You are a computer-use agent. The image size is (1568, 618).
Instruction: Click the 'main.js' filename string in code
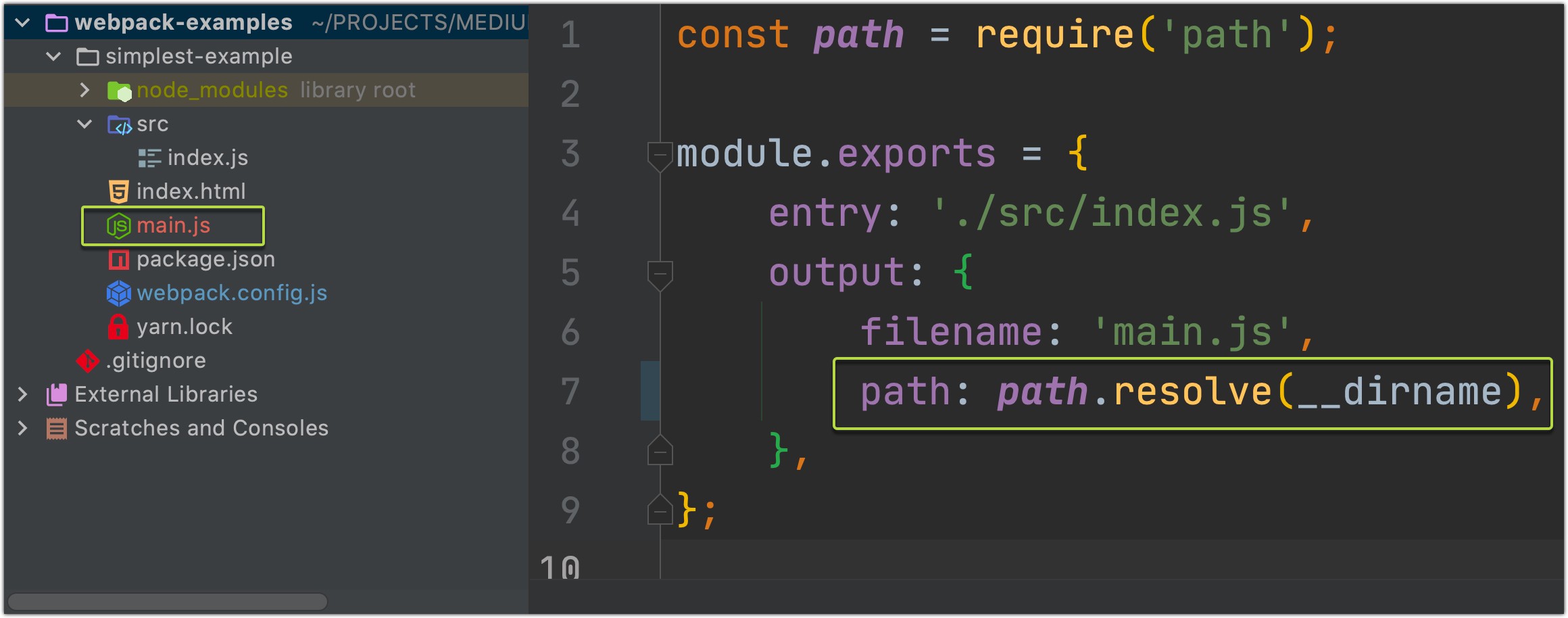point(1192,333)
